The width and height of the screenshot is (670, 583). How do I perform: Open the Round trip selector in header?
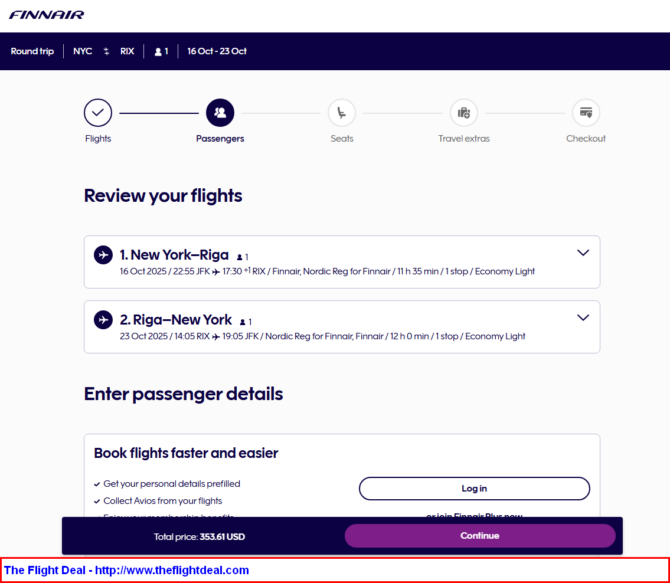pos(32,51)
